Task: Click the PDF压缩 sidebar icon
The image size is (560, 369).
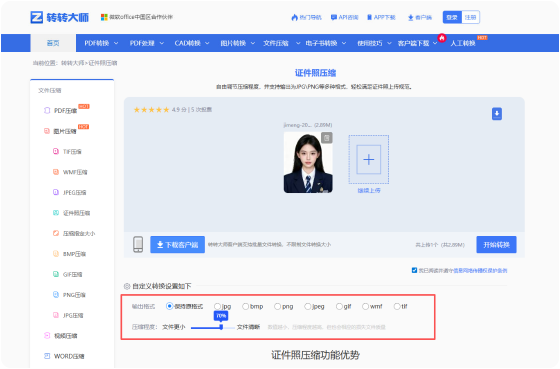Action: [x=47, y=110]
